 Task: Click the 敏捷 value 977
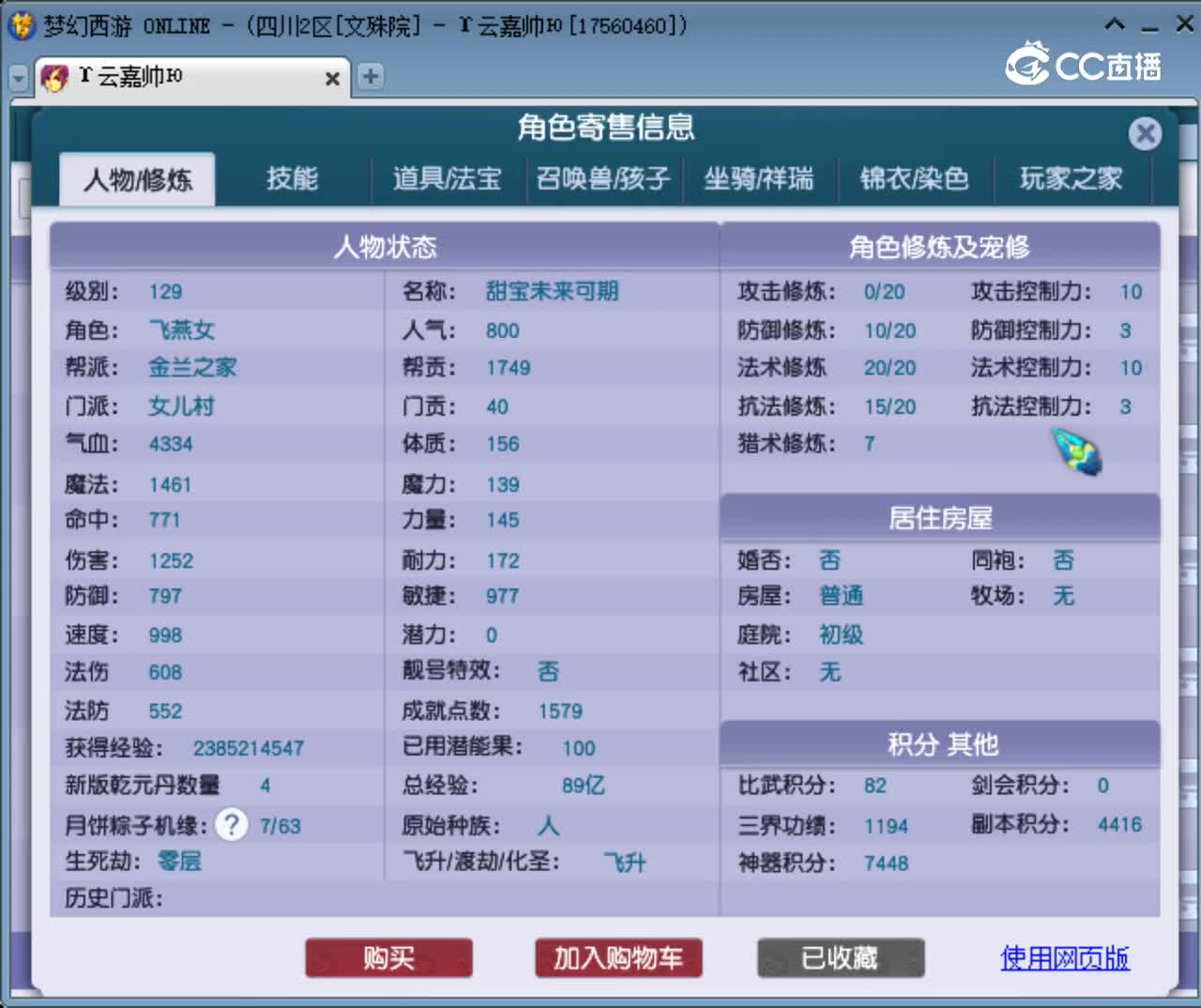click(502, 596)
